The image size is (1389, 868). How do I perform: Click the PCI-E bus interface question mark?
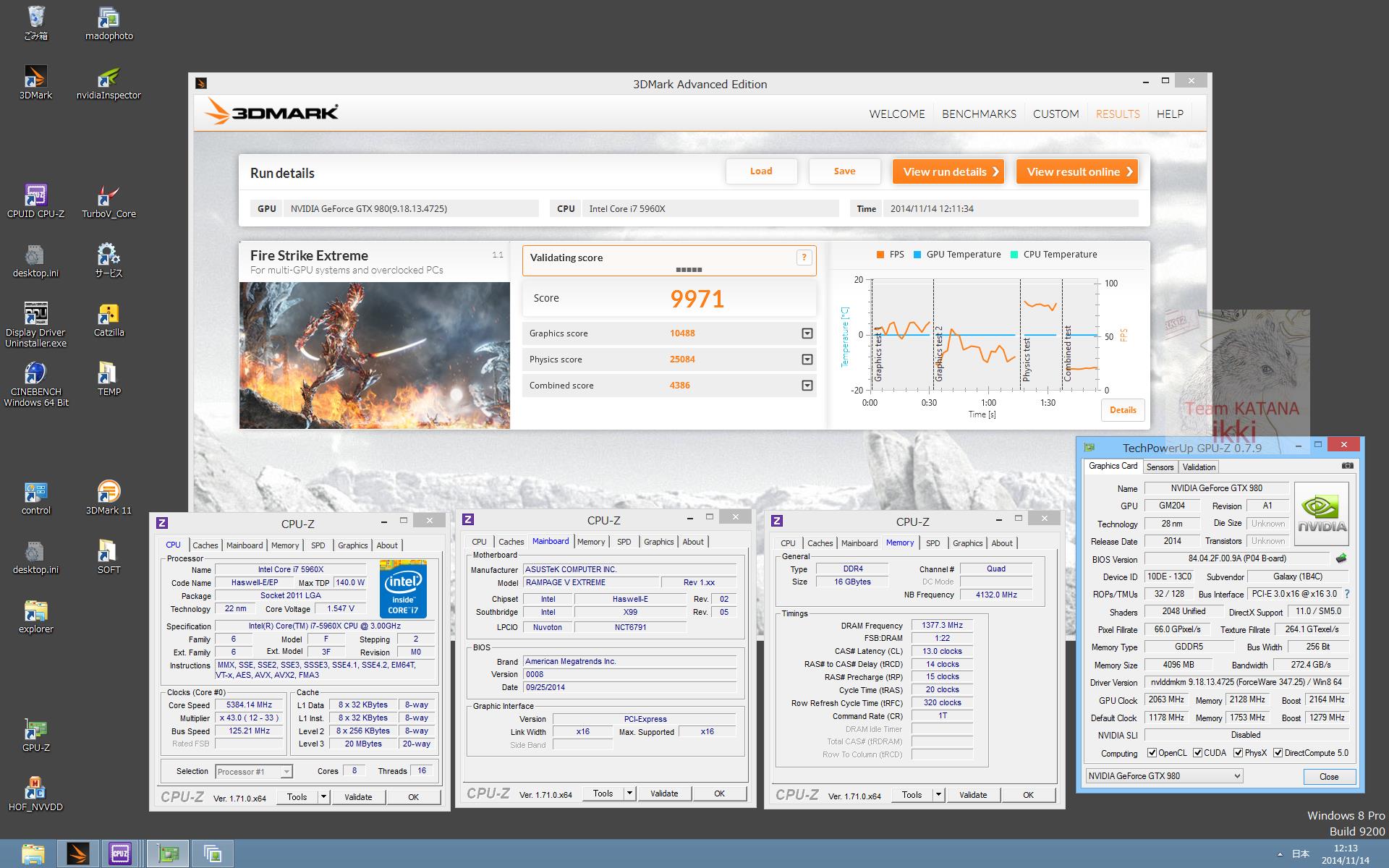[x=1346, y=594]
